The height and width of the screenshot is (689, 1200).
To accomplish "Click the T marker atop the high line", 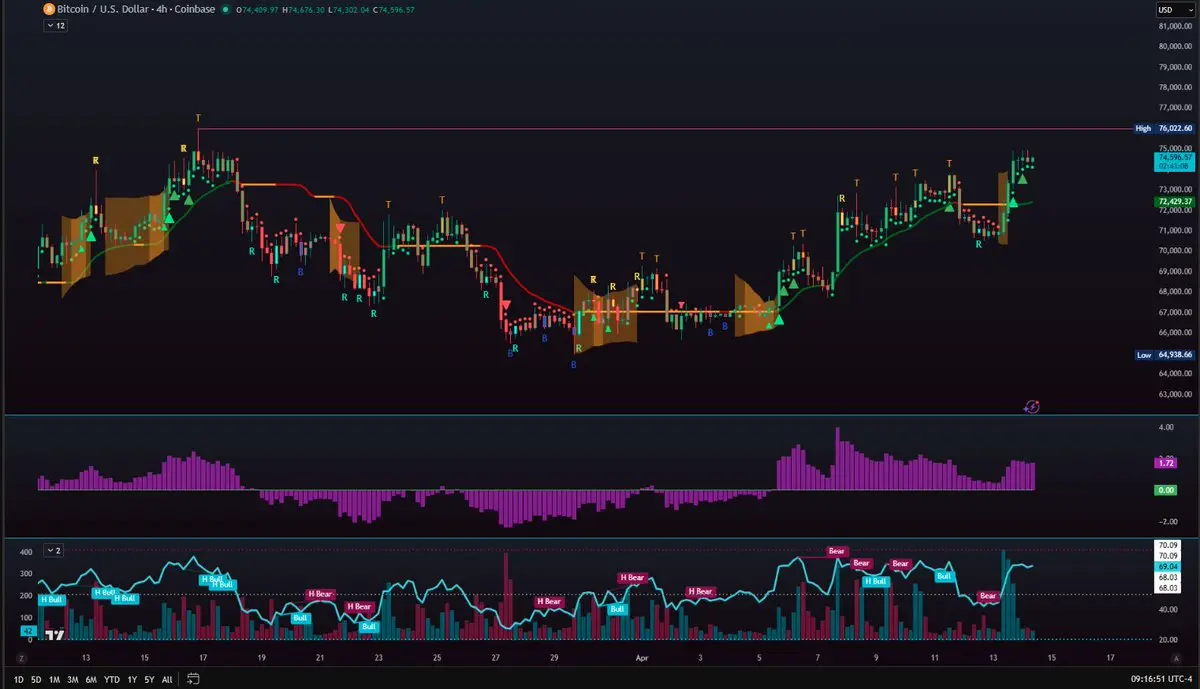I will coord(198,118).
